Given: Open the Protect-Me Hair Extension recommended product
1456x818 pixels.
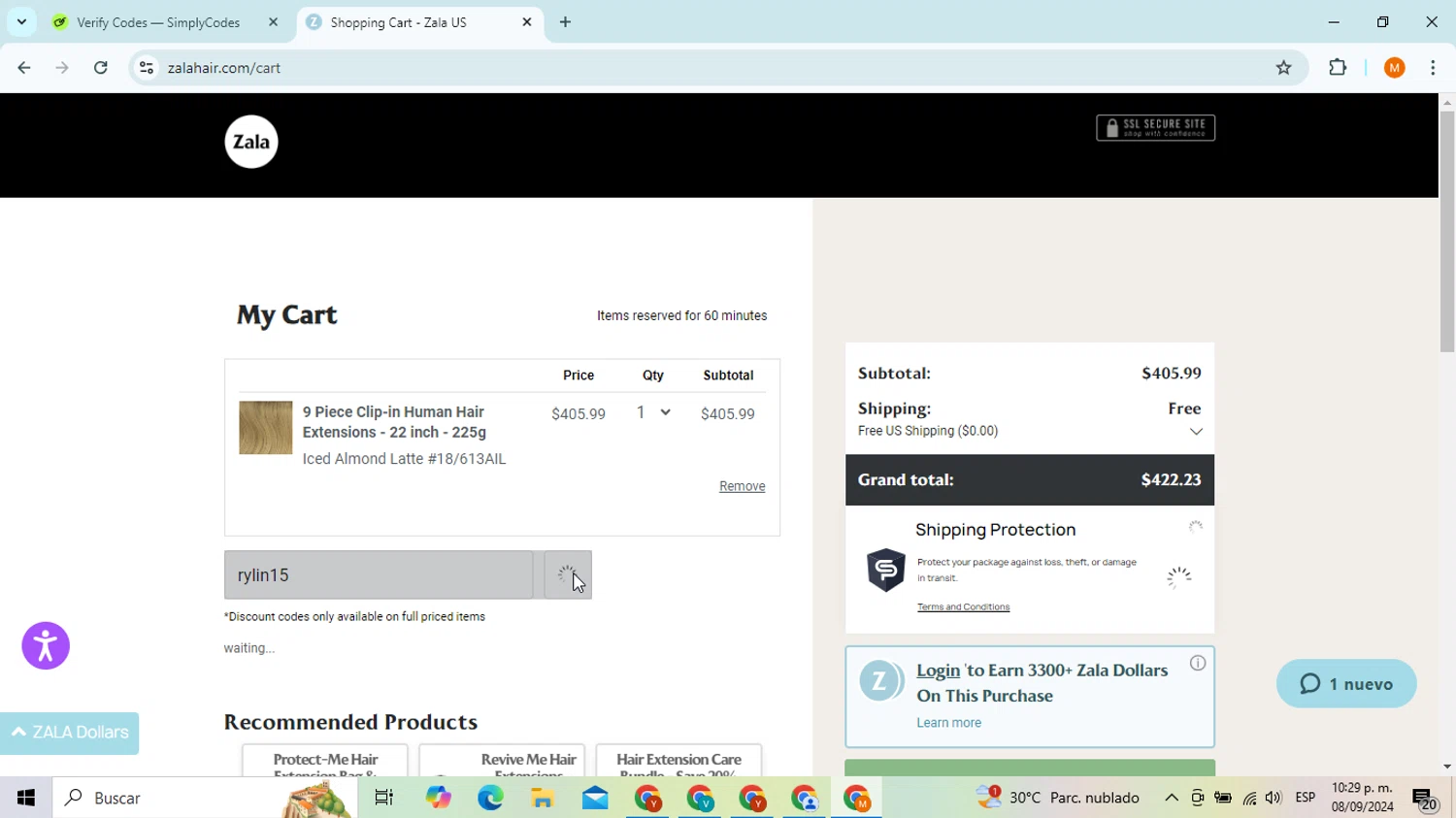Looking at the screenshot, I should click(x=325, y=761).
